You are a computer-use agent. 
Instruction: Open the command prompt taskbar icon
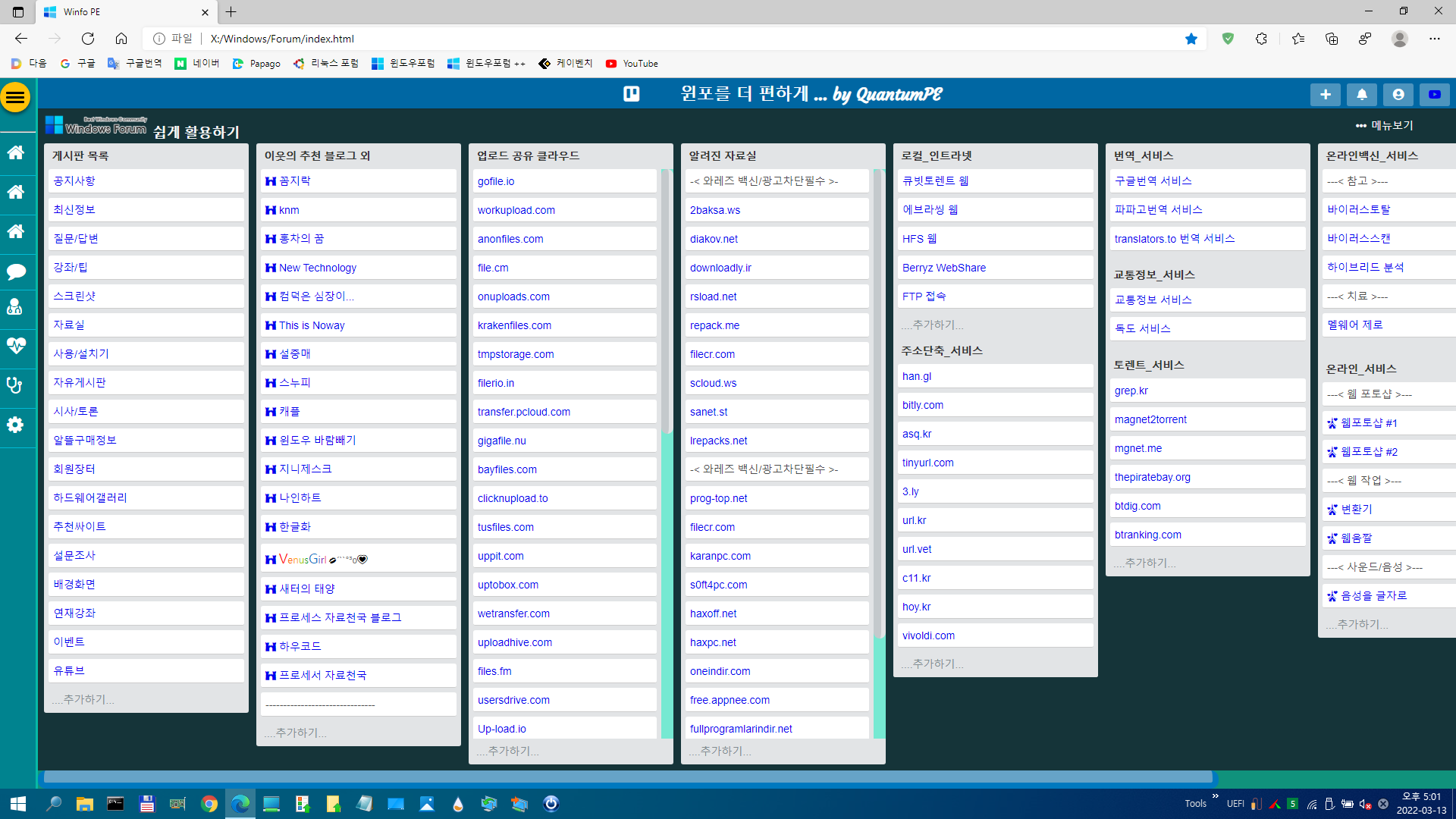click(115, 804)
